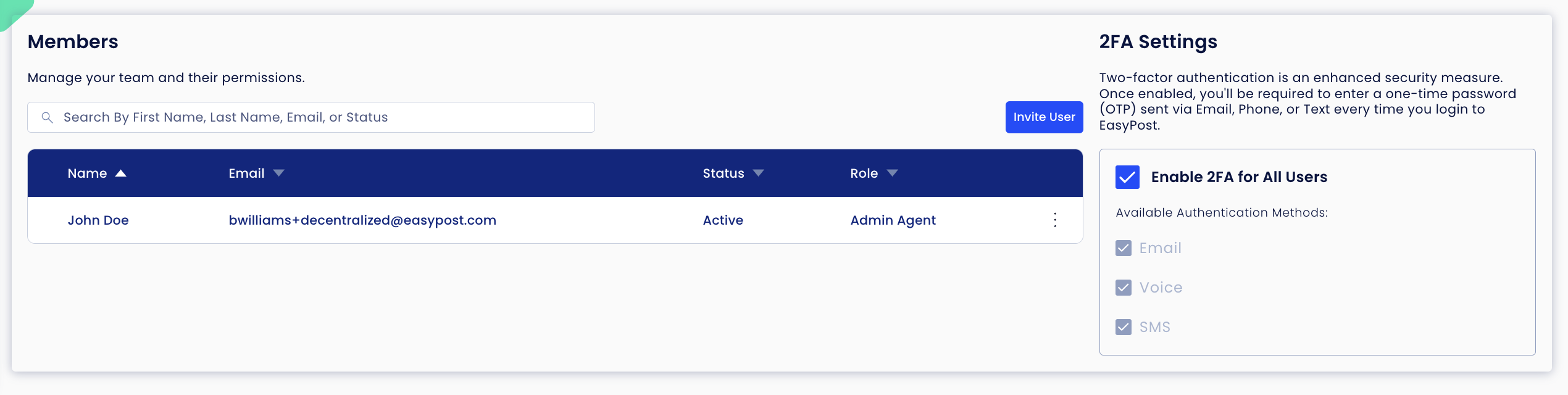Sort members by the Role header
Screen dimensions: 1568x395
(864, 173)
